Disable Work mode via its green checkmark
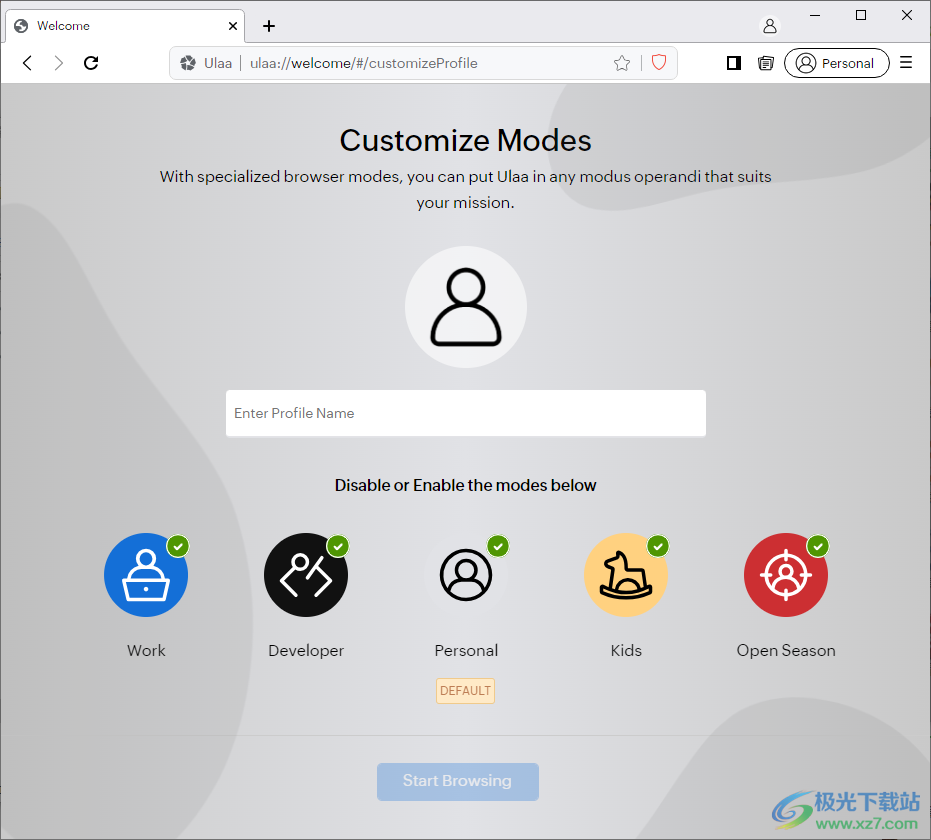This screenshot has width=931, height=840. click(178, 546)
